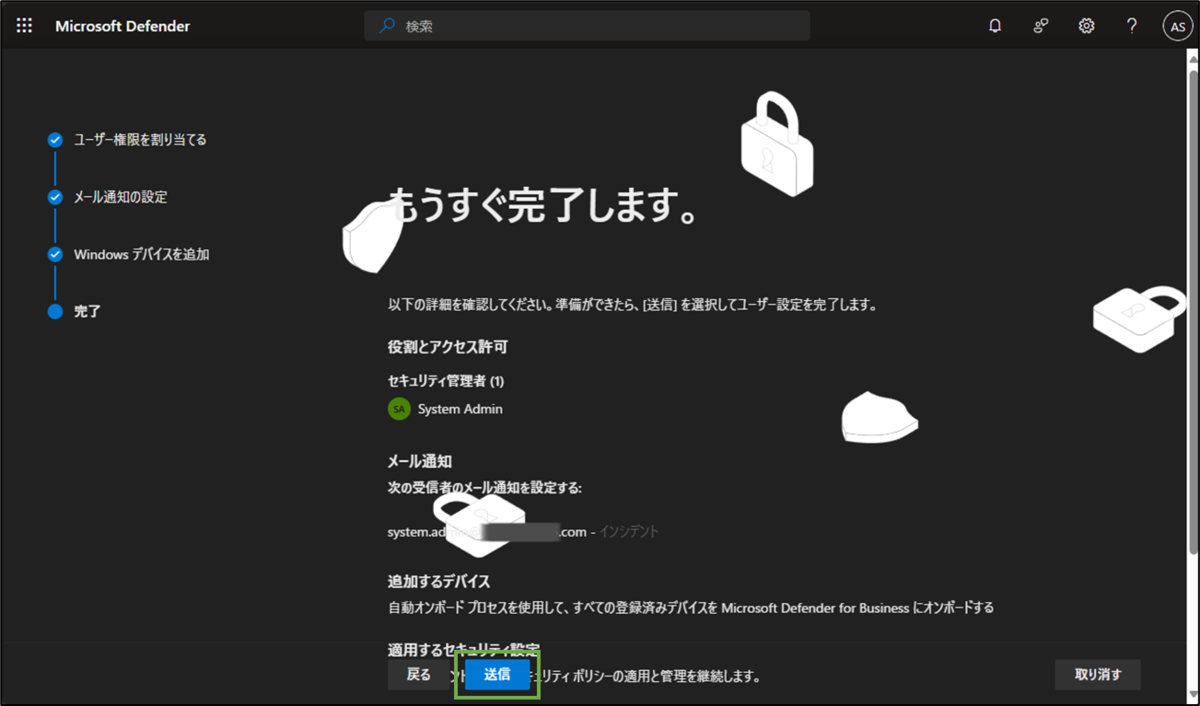Click the インシデント notification type text
This screenshot has width=1200, height=706.
629,532
